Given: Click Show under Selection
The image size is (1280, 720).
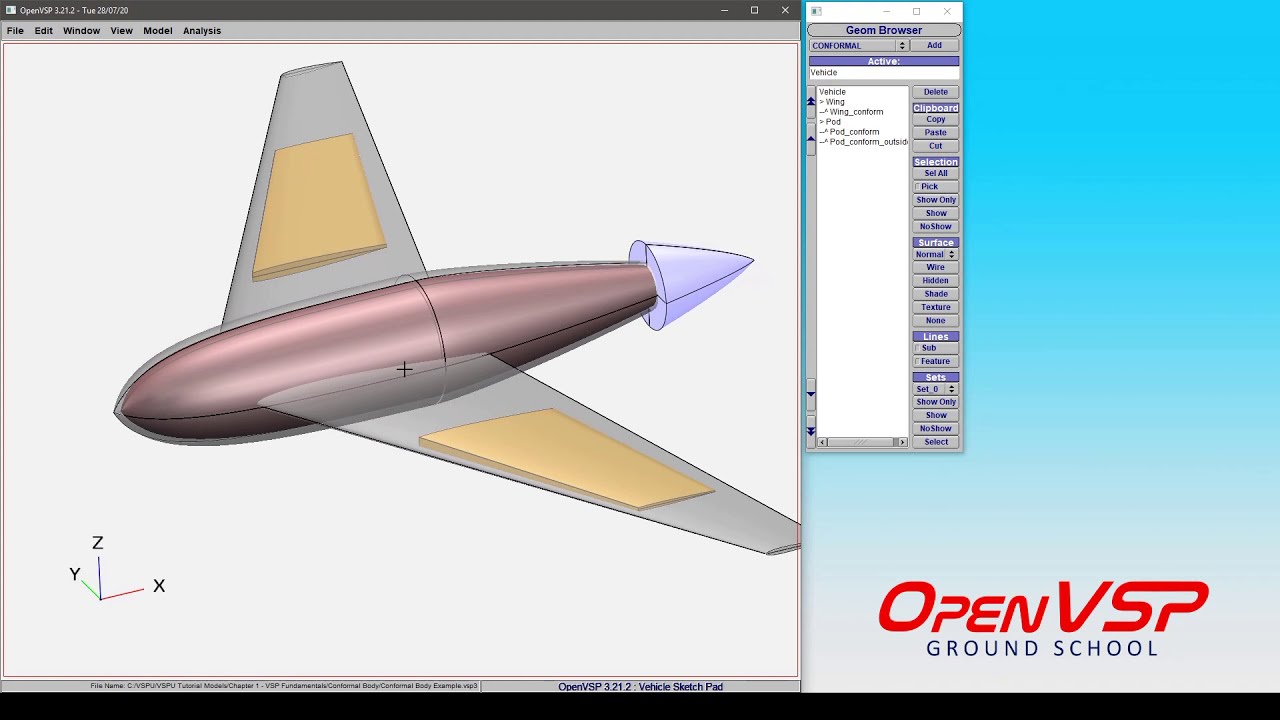Looking at the screenshot, I should pyautogui.click(x=936, y=213).
